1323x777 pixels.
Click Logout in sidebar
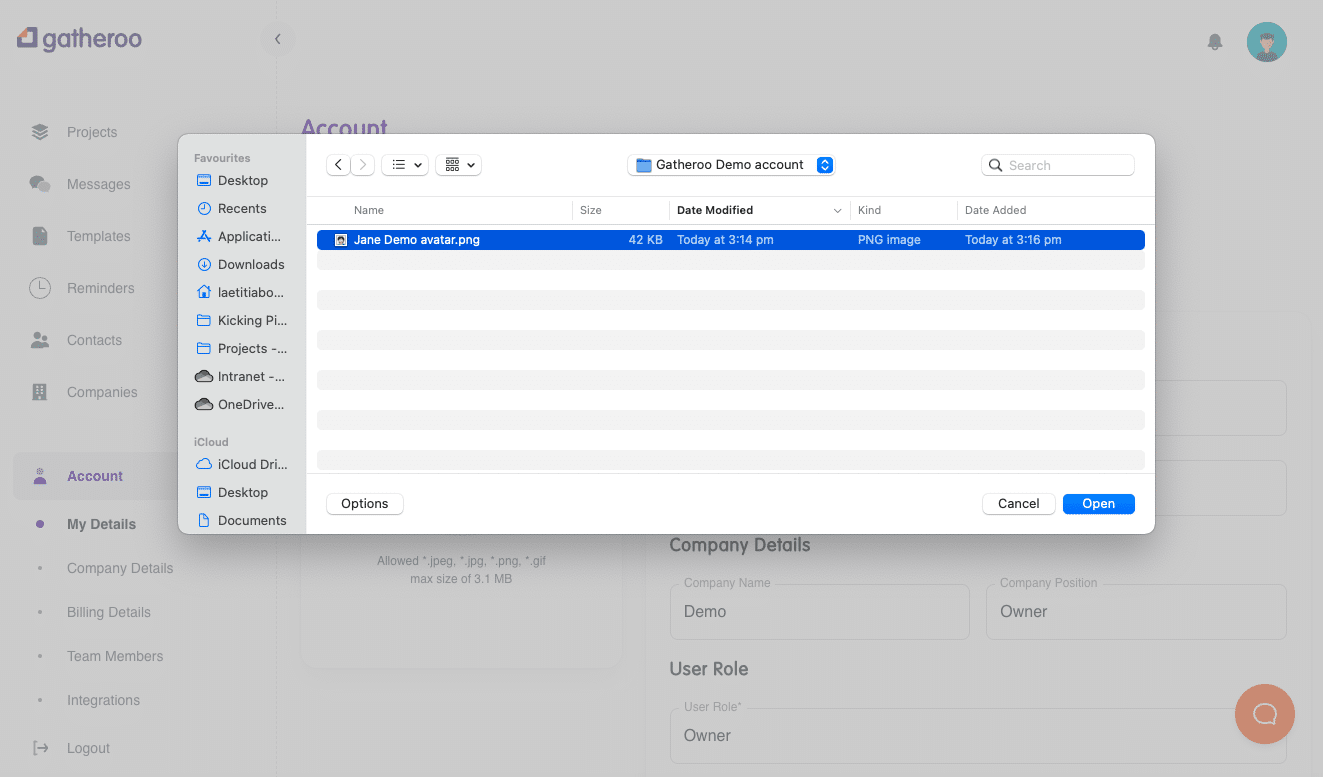point(88,748)
